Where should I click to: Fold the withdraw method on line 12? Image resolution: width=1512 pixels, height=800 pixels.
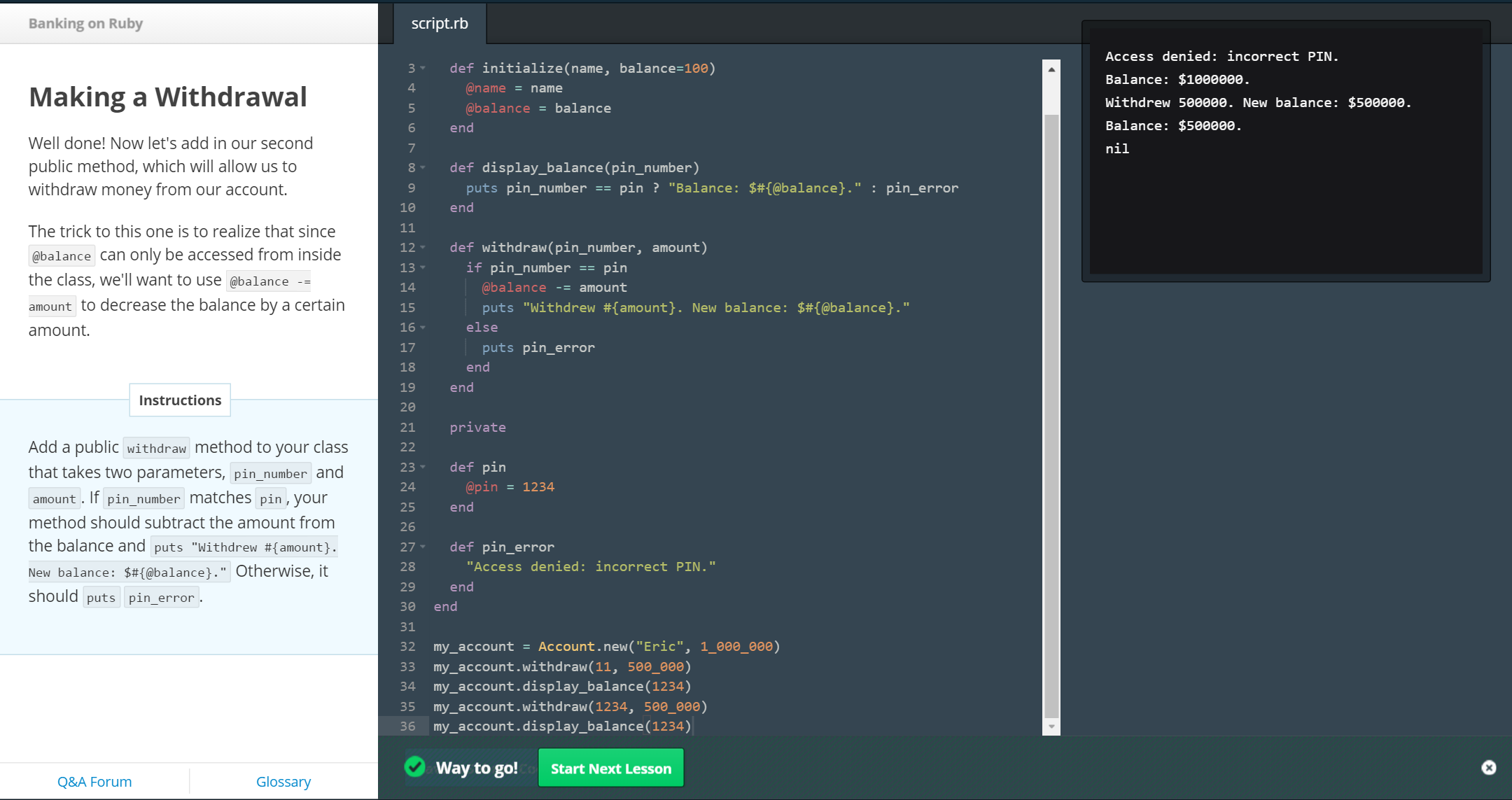(x=423, y=247)
